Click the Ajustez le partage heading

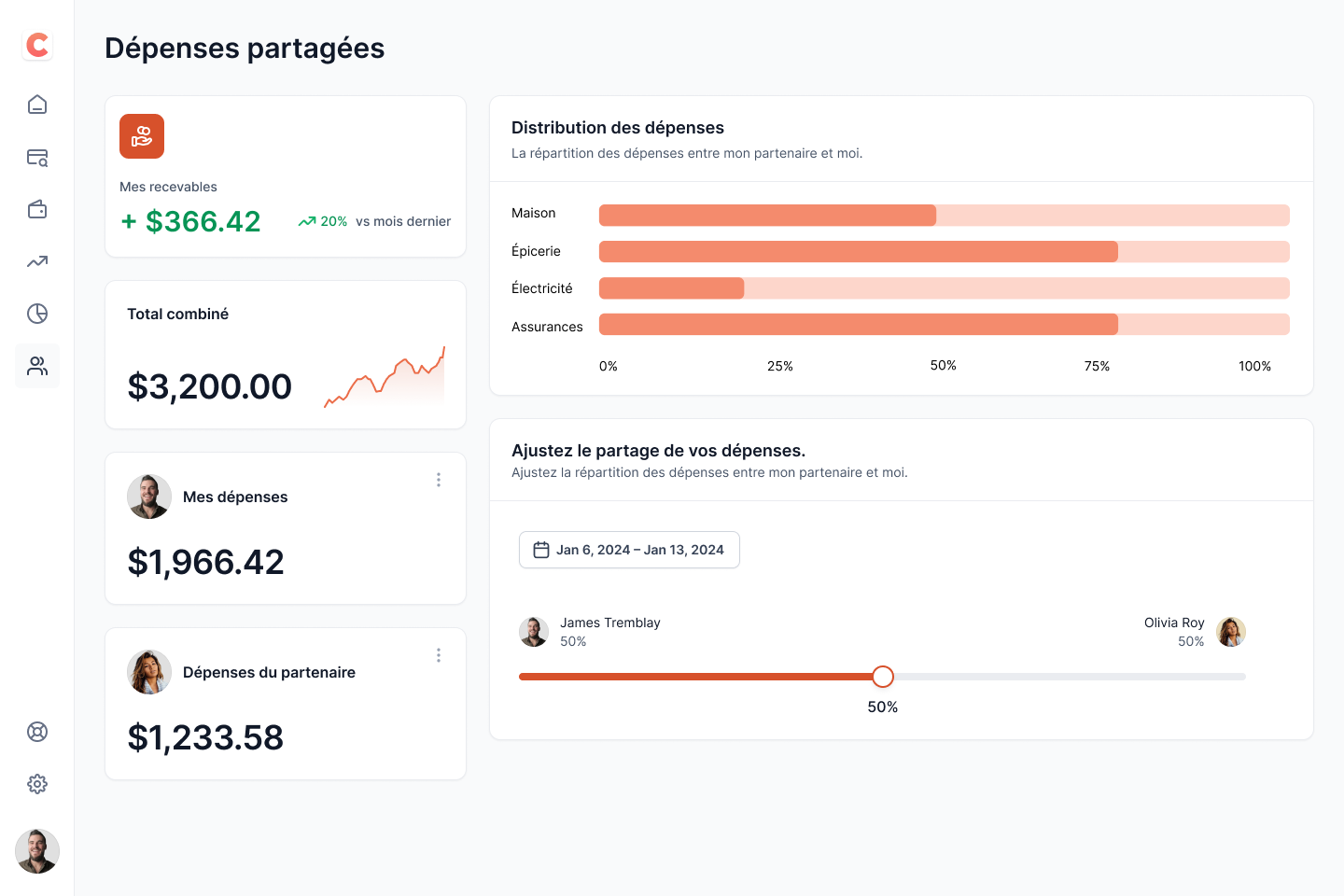pyautogui.click(x=659, y=451)
